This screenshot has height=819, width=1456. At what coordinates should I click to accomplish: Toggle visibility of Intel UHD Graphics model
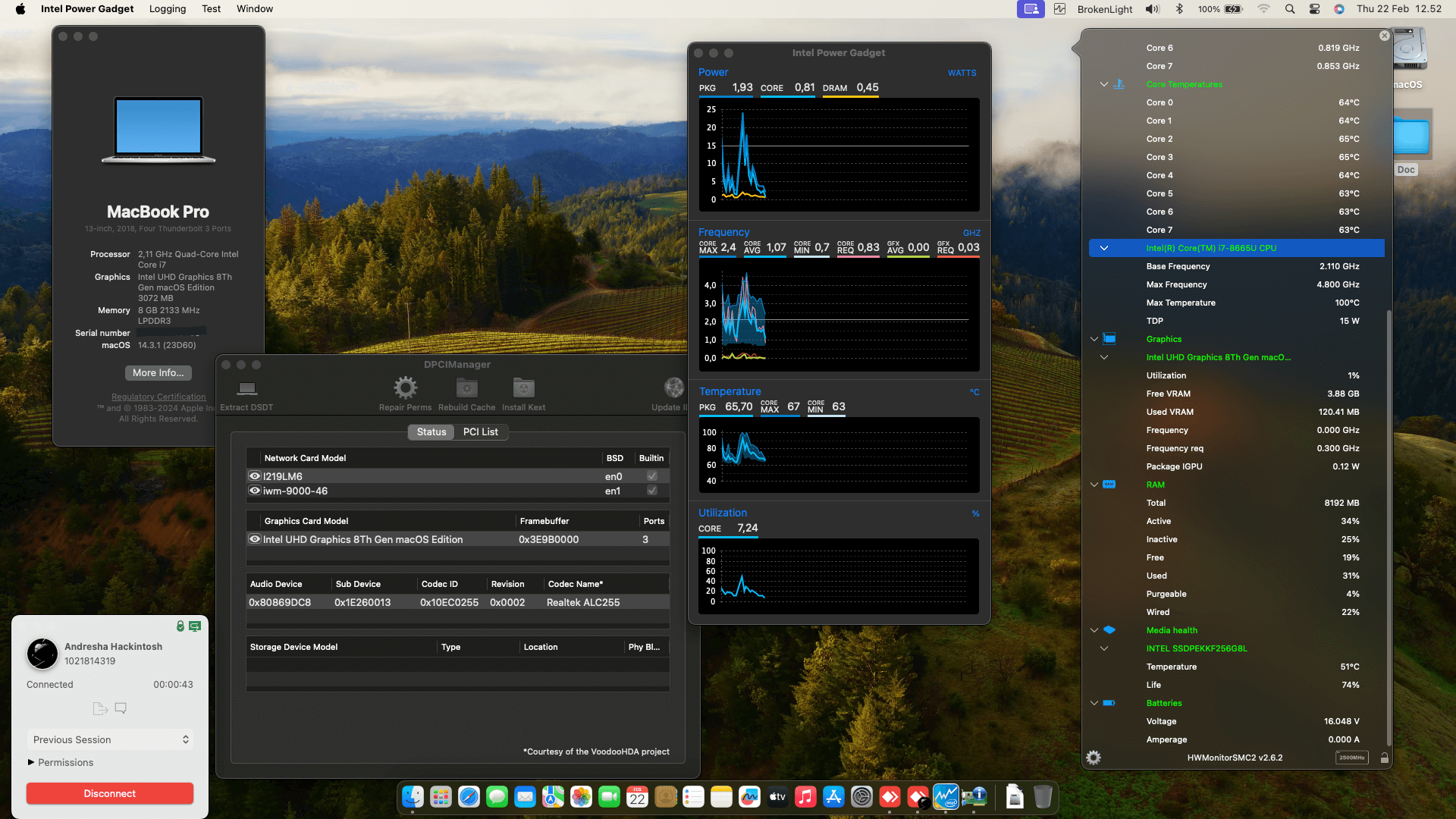tap(255, 539)
